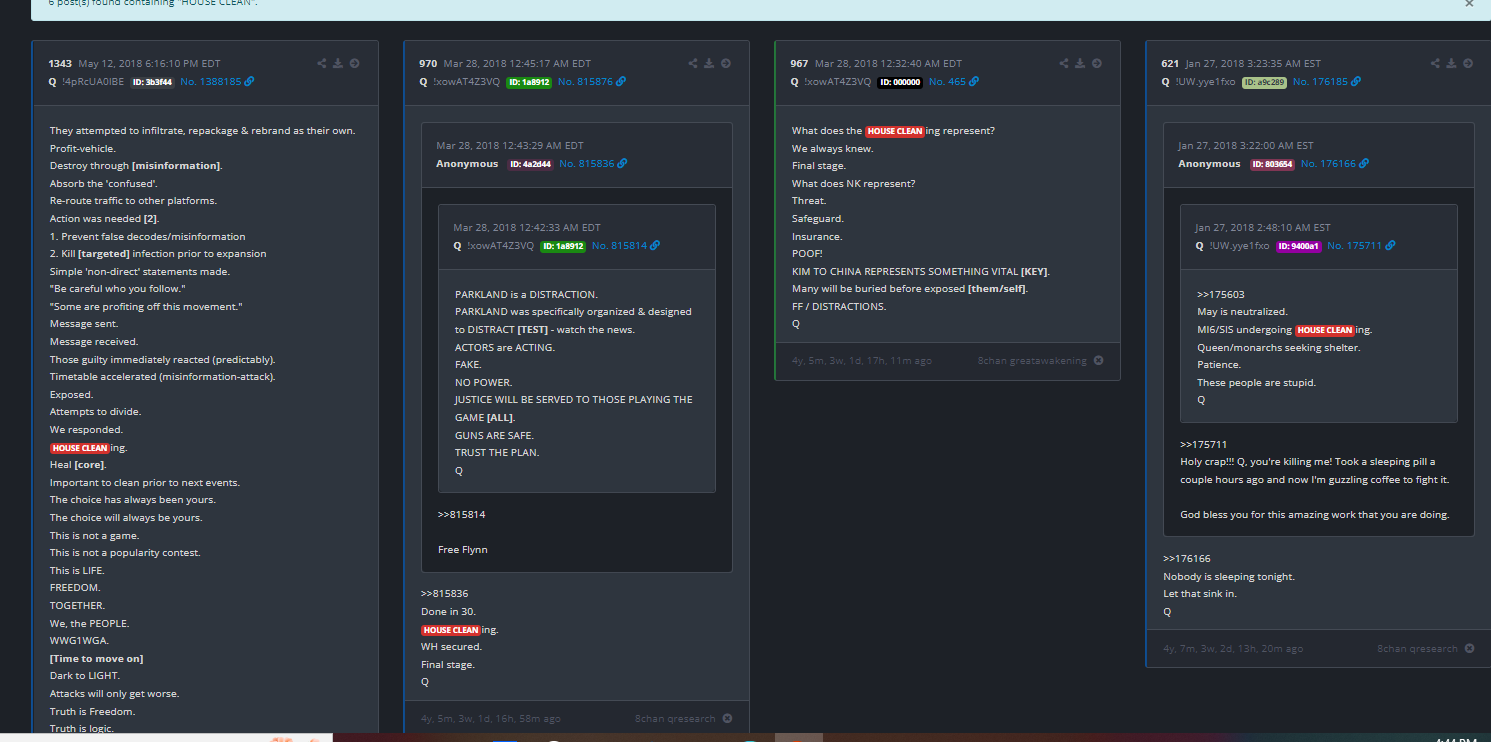The width and height of the screenshot is (1491, 742).
Task: Click the x-circle icon in post 621 footer
Action: tap(1469, 648)
